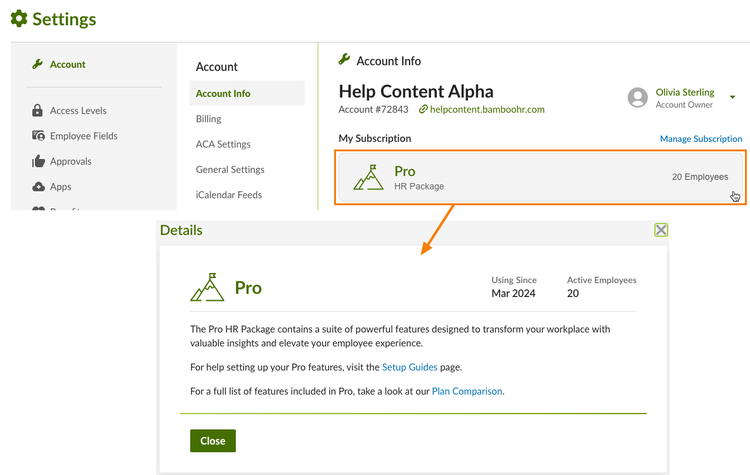Click the Mar 2024 value
Image resolution: width=750 pixels, height=475 pixels.
(513, 293)
